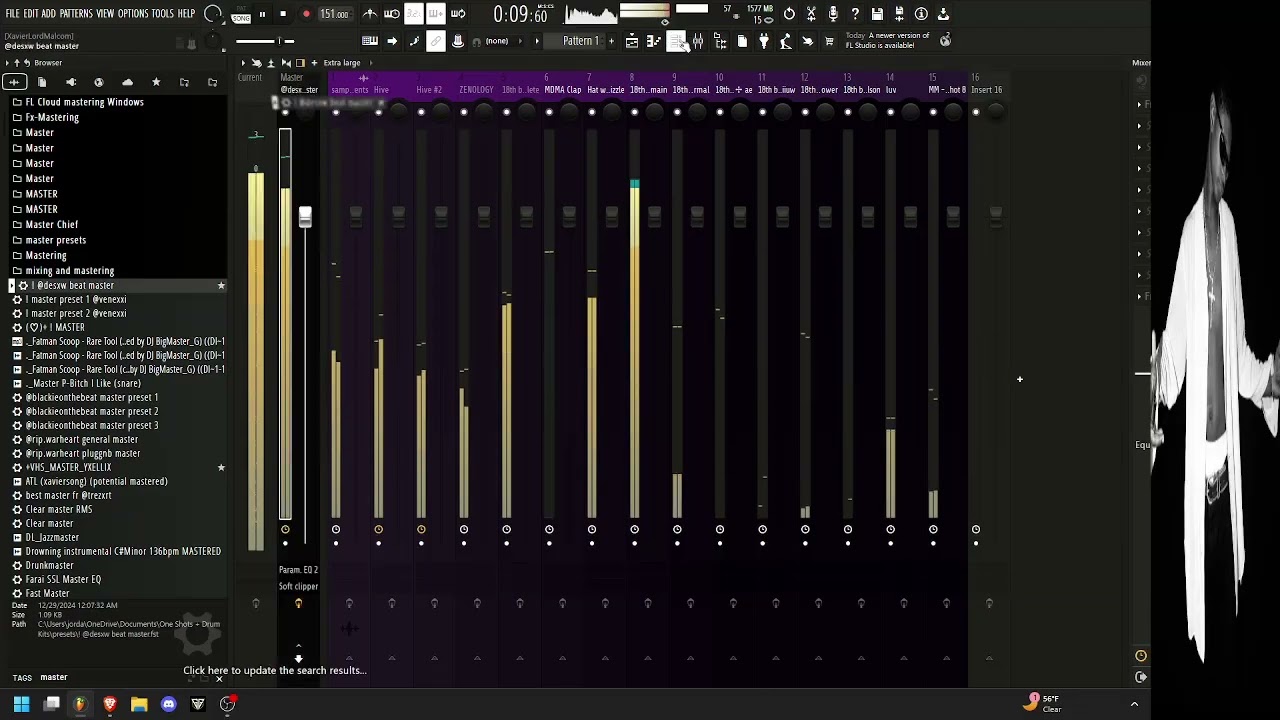Click the stop button in transport
1280x720 pixels.
pos(283,14)
